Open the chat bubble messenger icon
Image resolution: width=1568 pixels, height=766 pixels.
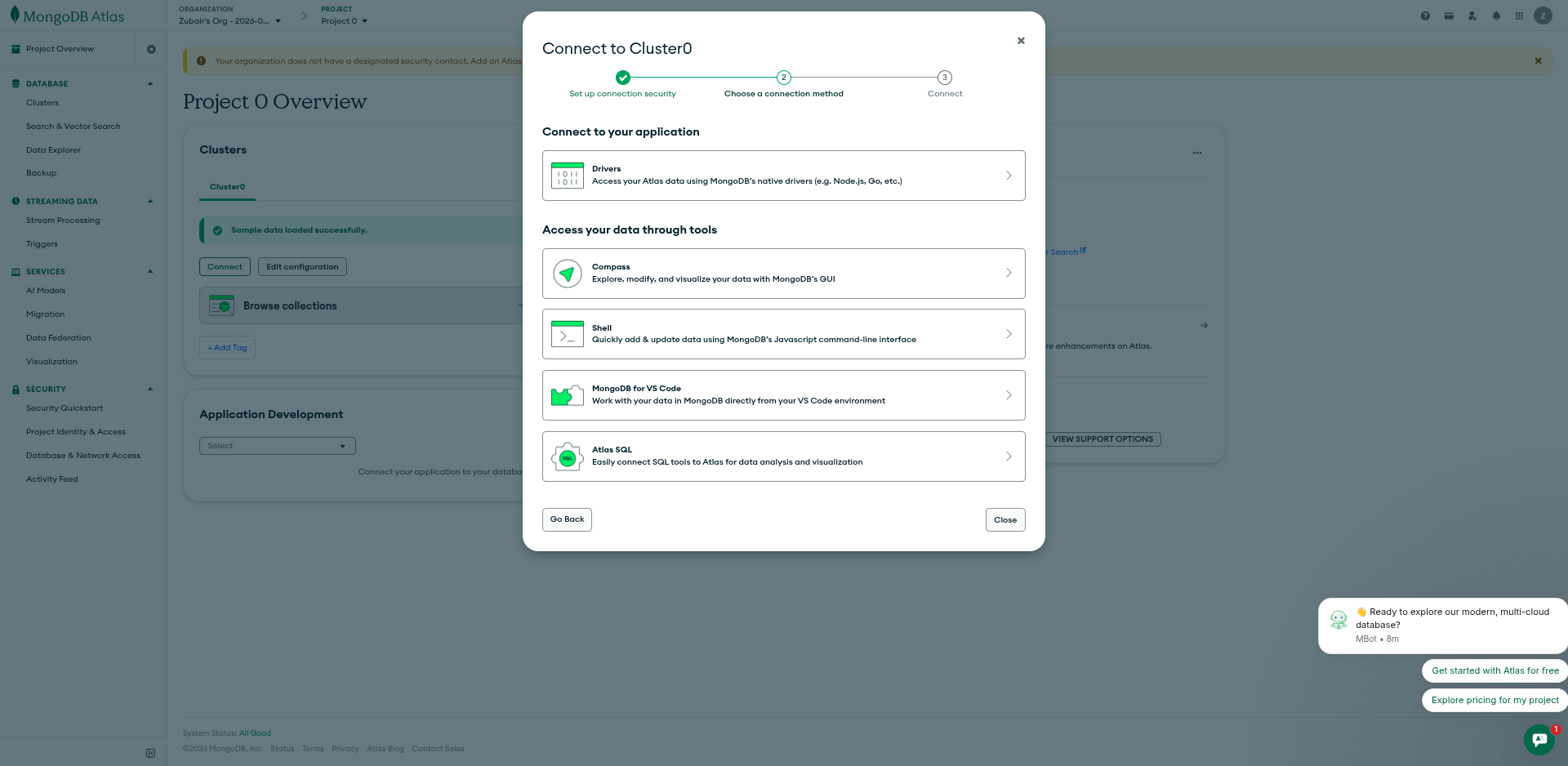point(1539,740)
